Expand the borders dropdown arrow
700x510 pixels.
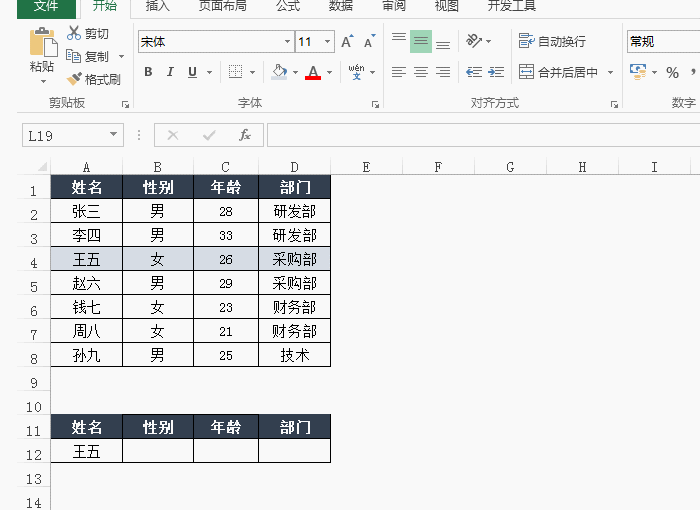[x=252, y=72]
